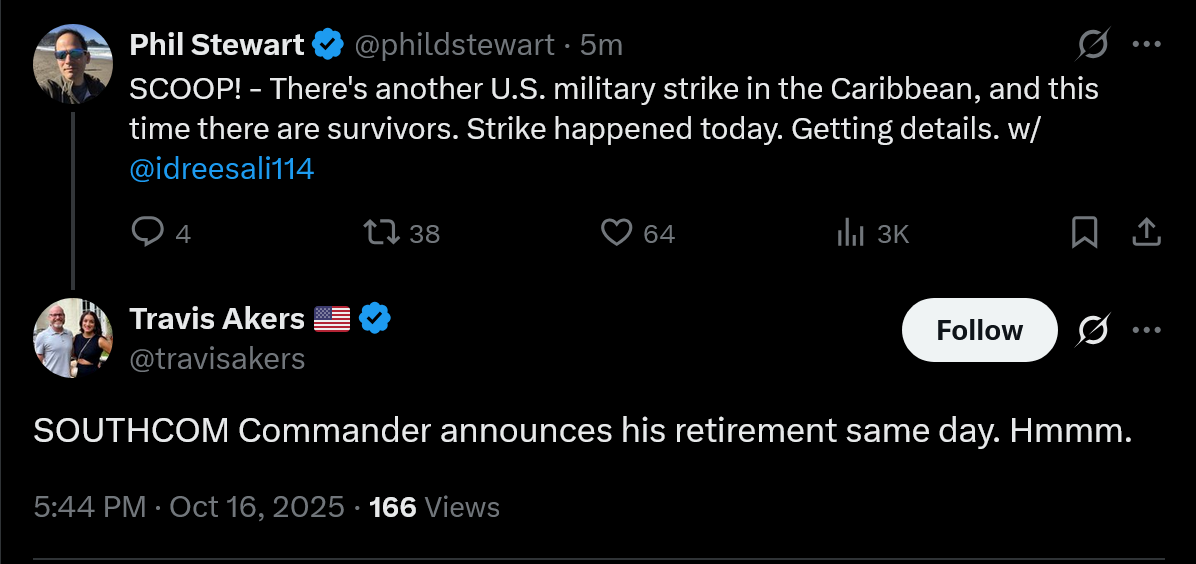
Task: Open Travis Akers' profile picture
Action: (73, 338)
